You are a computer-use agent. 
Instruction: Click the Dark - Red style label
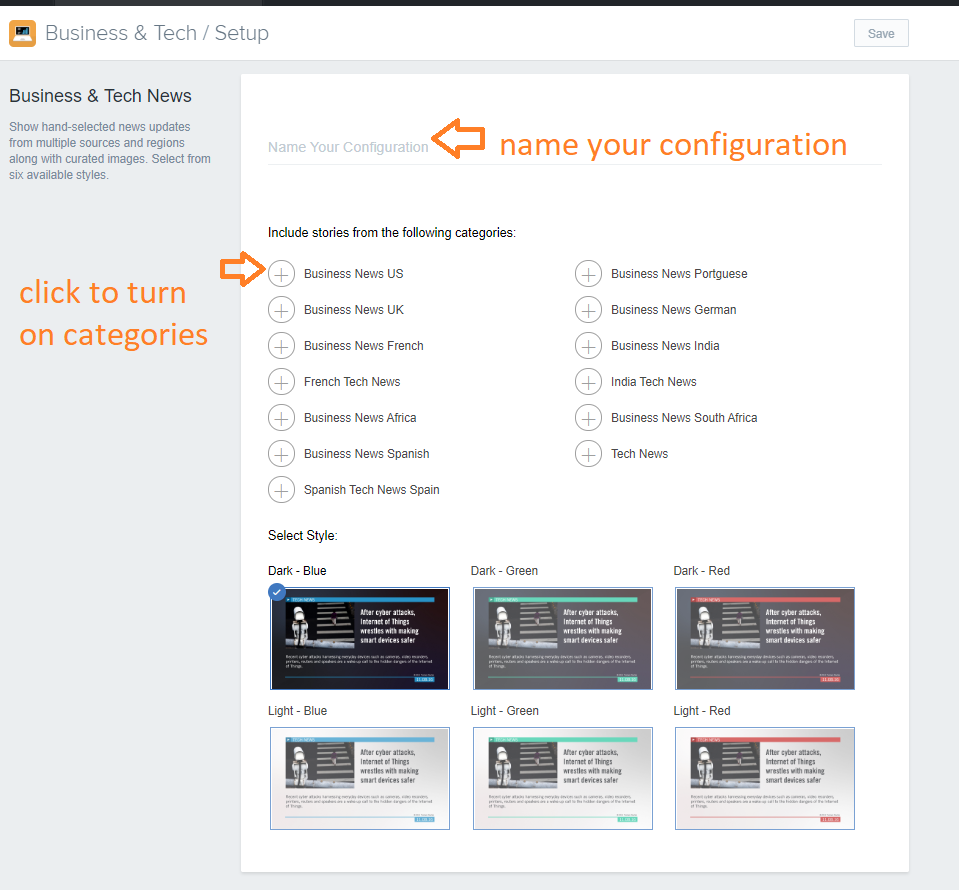702,571
